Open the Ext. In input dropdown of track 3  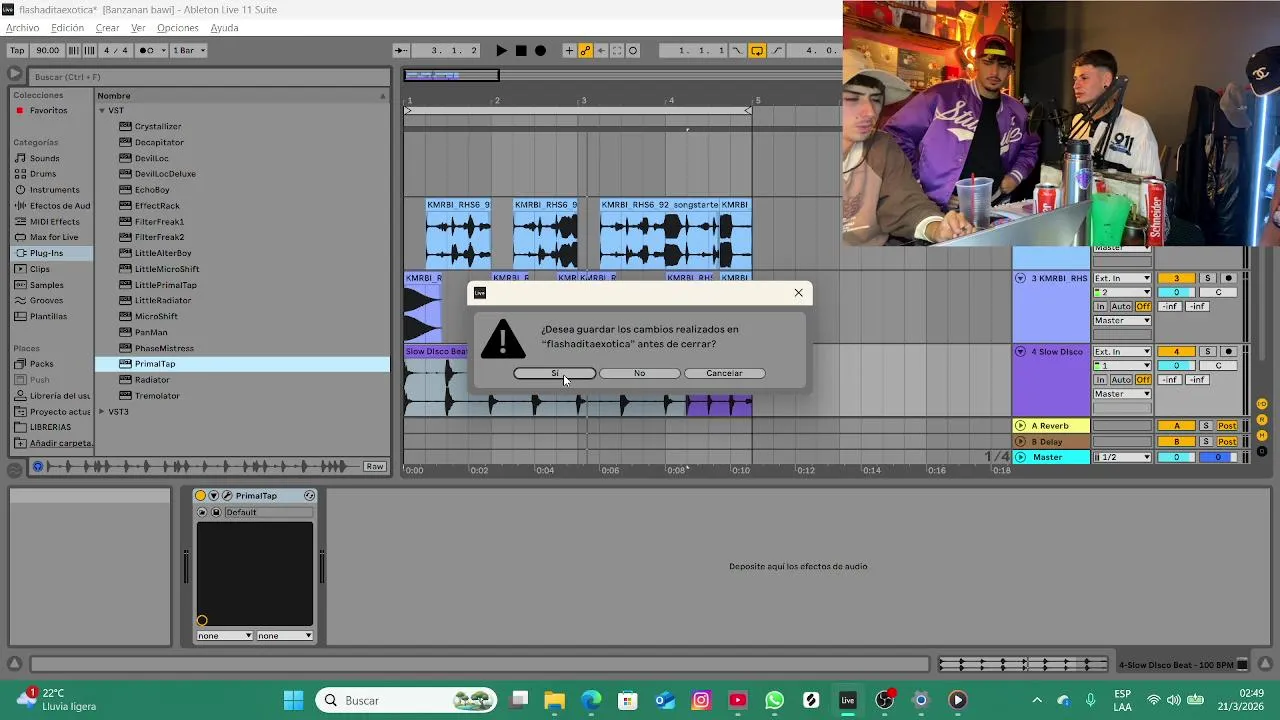click(1122, 278)
